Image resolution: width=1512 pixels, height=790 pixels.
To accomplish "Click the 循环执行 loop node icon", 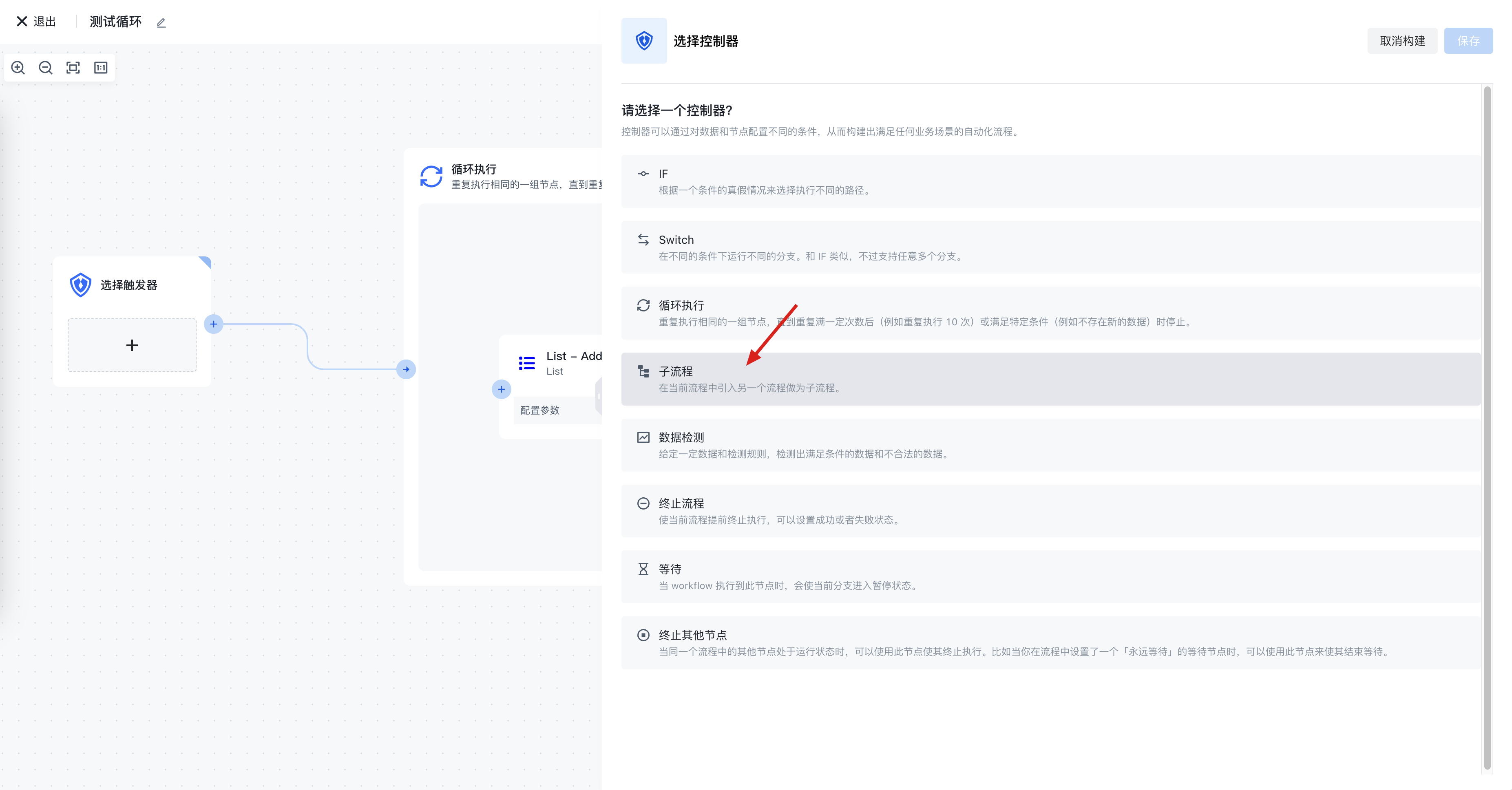I will (x=431, y=176).
